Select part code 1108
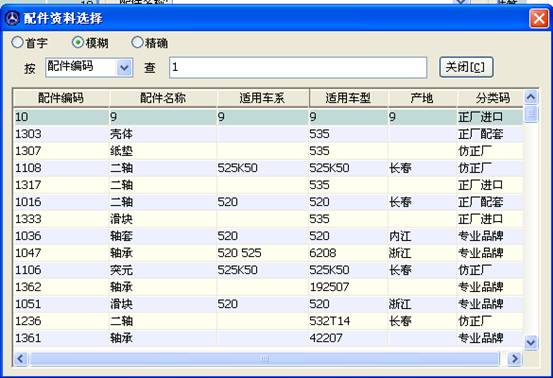The image size is (553, 378). click(28, 168)
